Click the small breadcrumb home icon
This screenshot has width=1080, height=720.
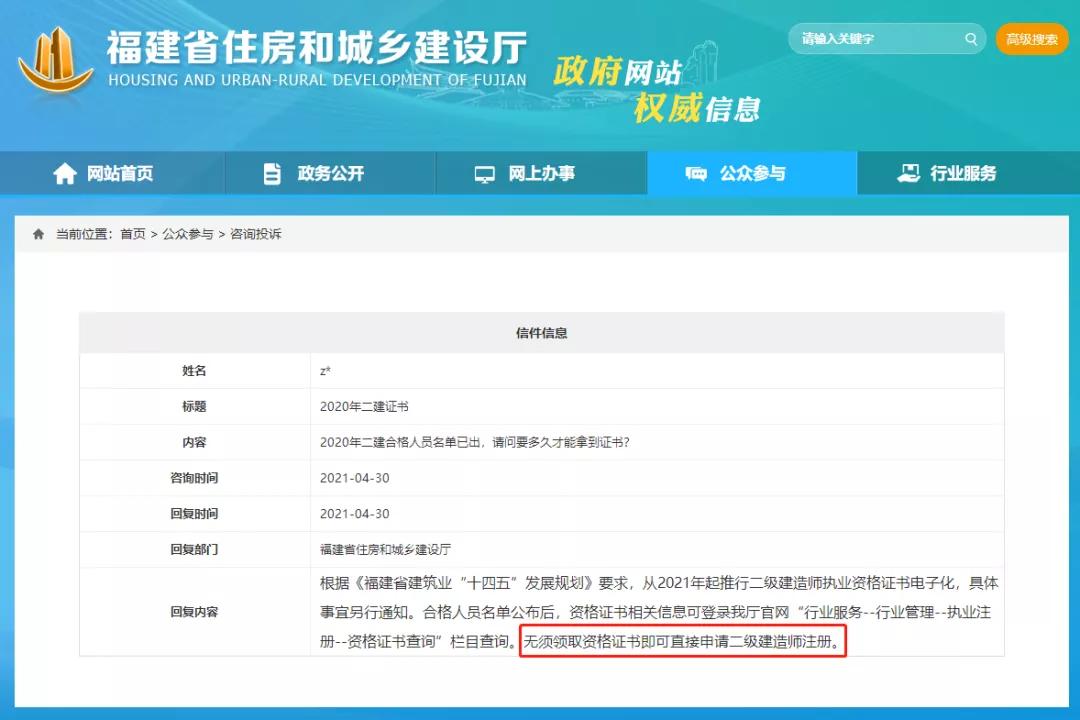point(39,234)
